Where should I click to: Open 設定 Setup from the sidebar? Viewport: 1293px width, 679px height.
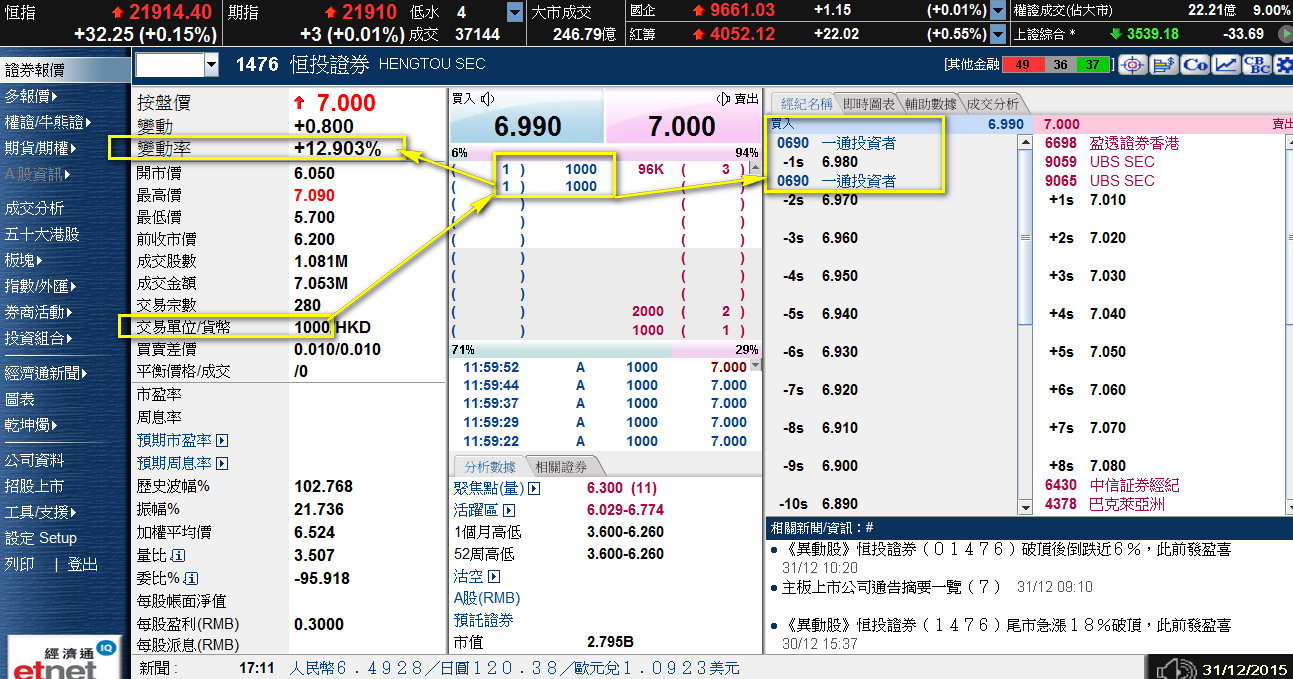tap(41, 538)
